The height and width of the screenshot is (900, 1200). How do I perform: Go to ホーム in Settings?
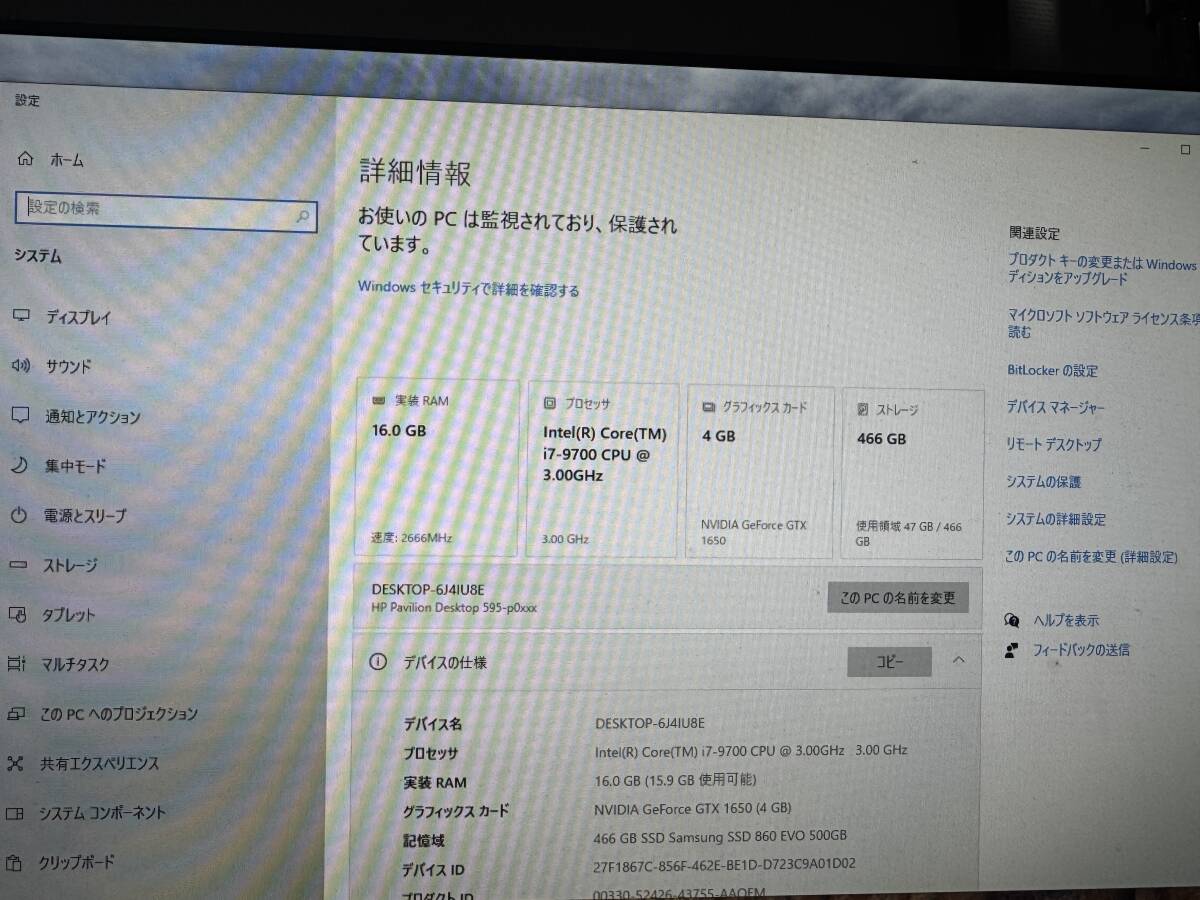point(67,160)
